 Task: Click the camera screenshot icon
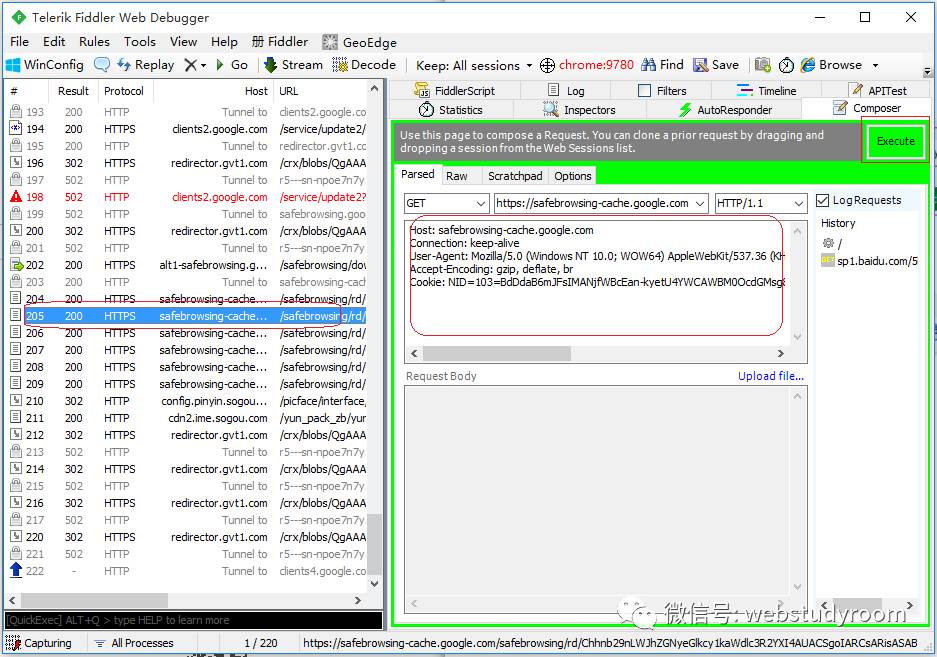763,65
